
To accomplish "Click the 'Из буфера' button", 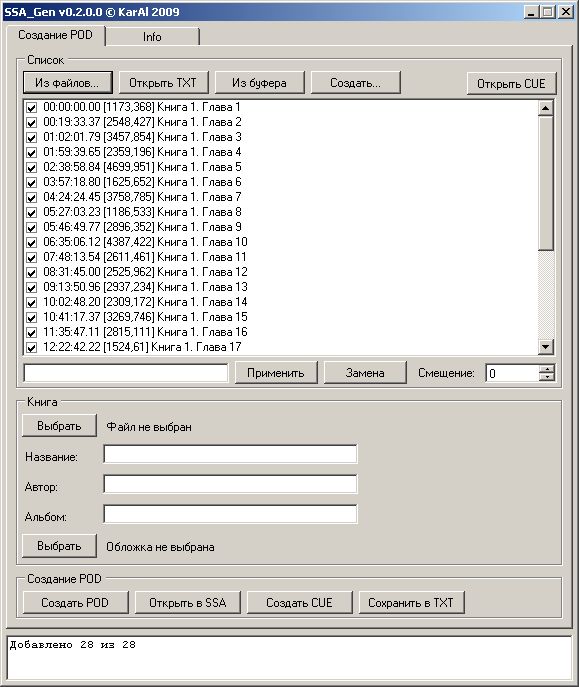I will point(259,83).
